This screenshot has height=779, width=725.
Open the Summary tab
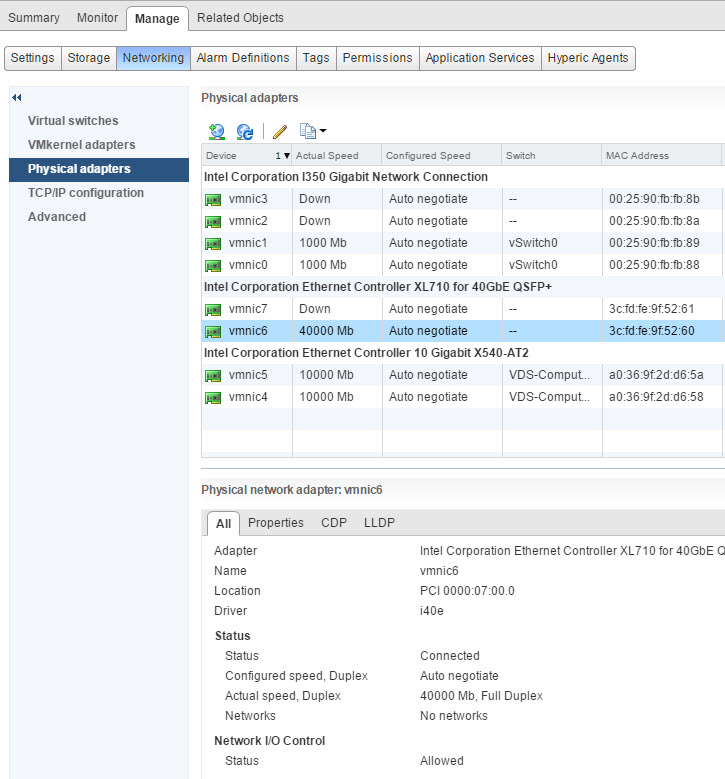[x=34, y=18]
